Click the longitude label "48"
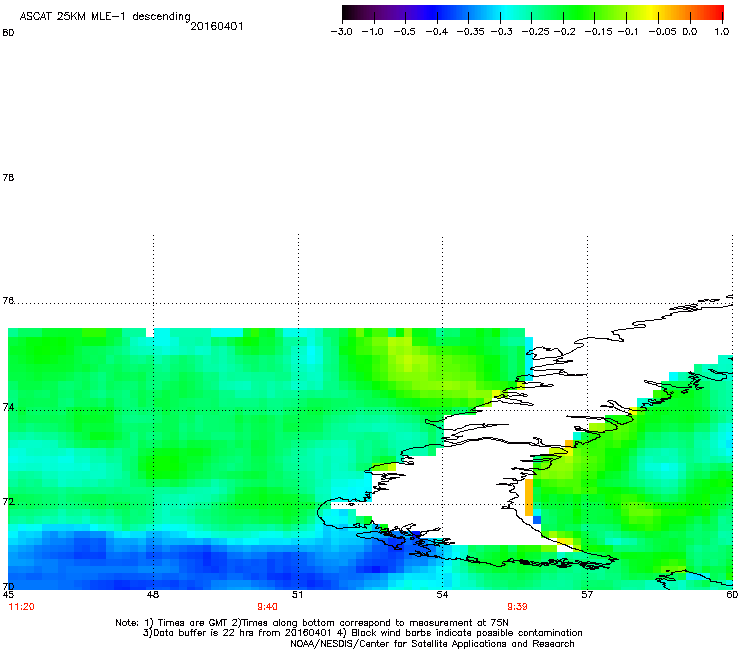The width and height of the screenshot is (740, 650). point(153,595)
